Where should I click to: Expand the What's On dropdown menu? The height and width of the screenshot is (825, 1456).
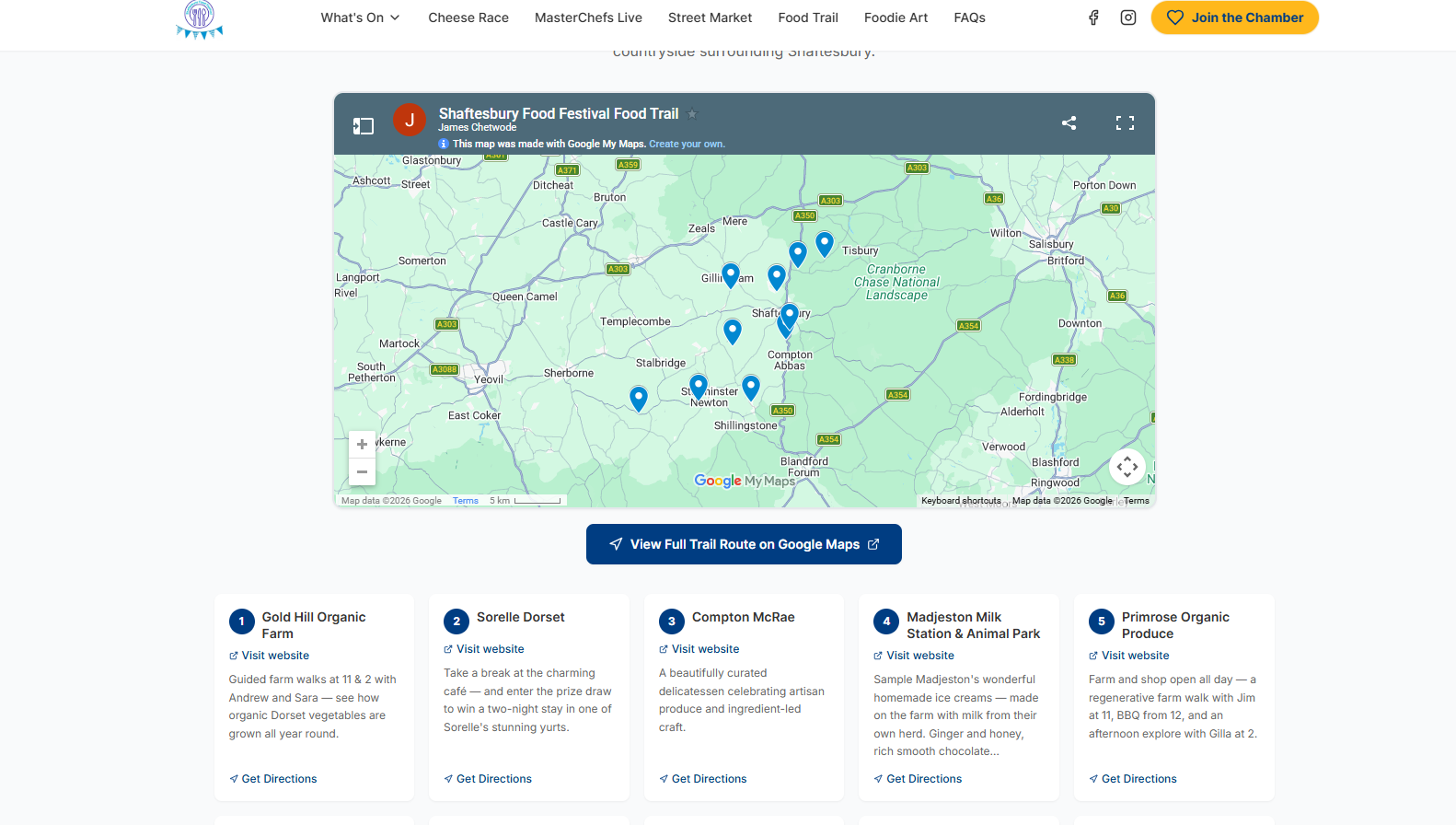pos(360,17)
